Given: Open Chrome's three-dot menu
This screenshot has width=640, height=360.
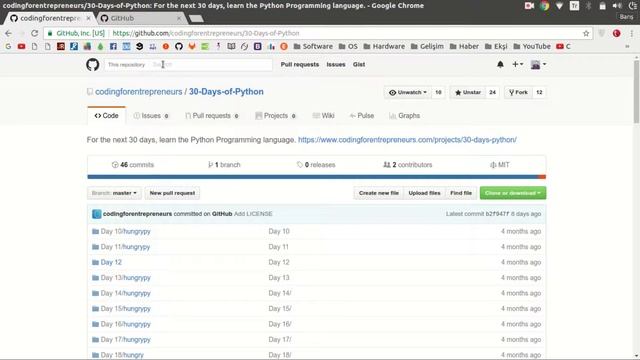Looking at the screenshot, I should tap(631, 33).
